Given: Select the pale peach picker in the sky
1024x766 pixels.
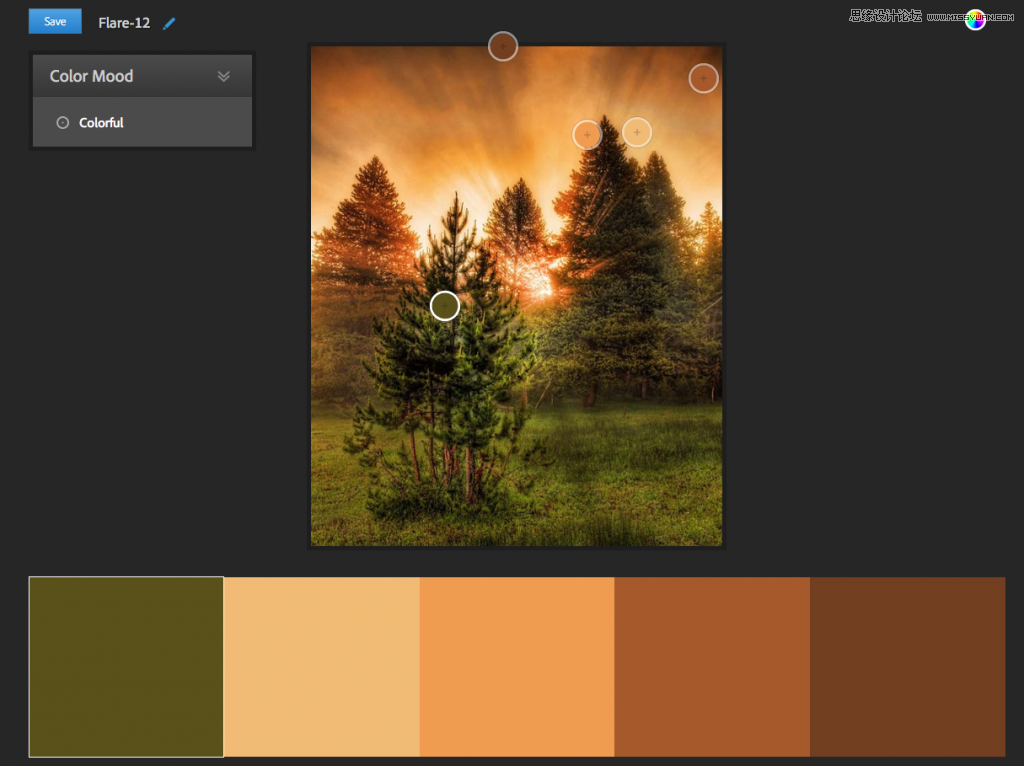Looking at the screenshot, I should (637, 132).
